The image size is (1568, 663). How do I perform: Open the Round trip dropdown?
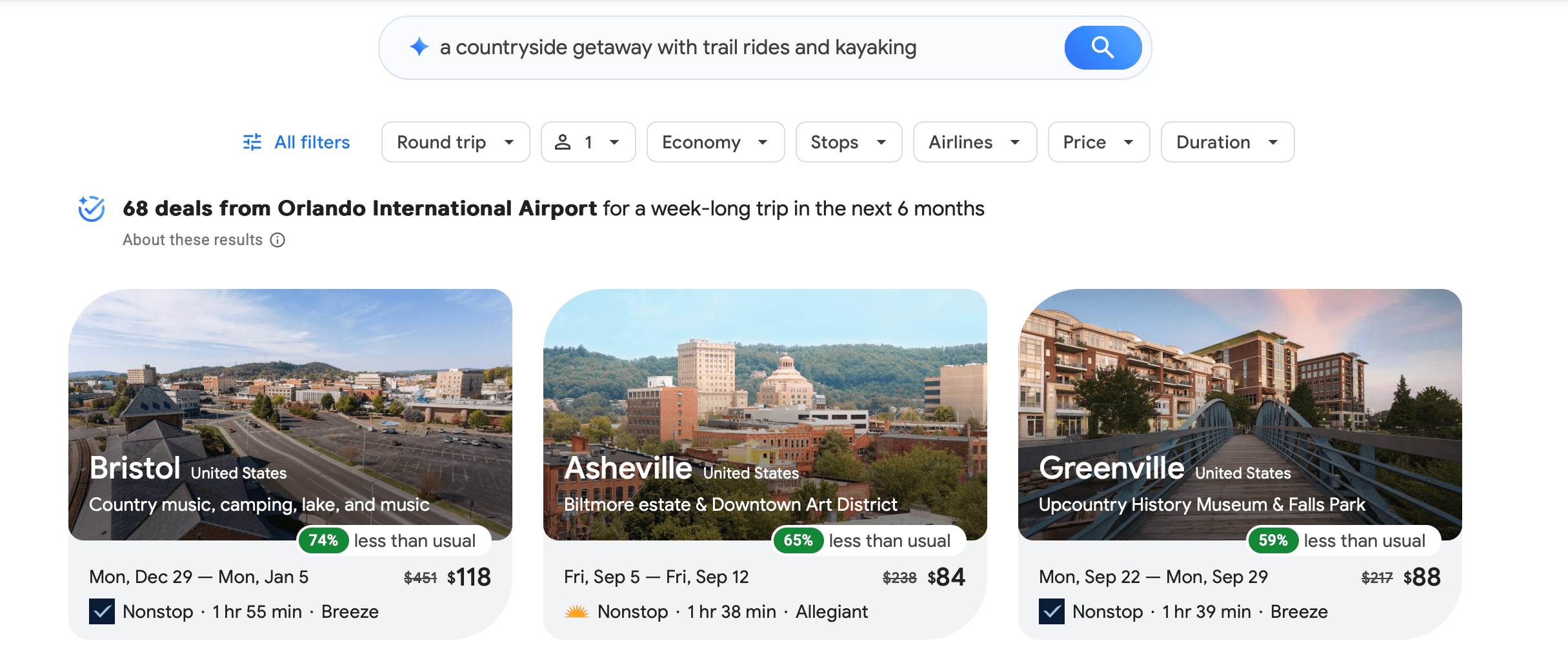(x=455, y=142)
